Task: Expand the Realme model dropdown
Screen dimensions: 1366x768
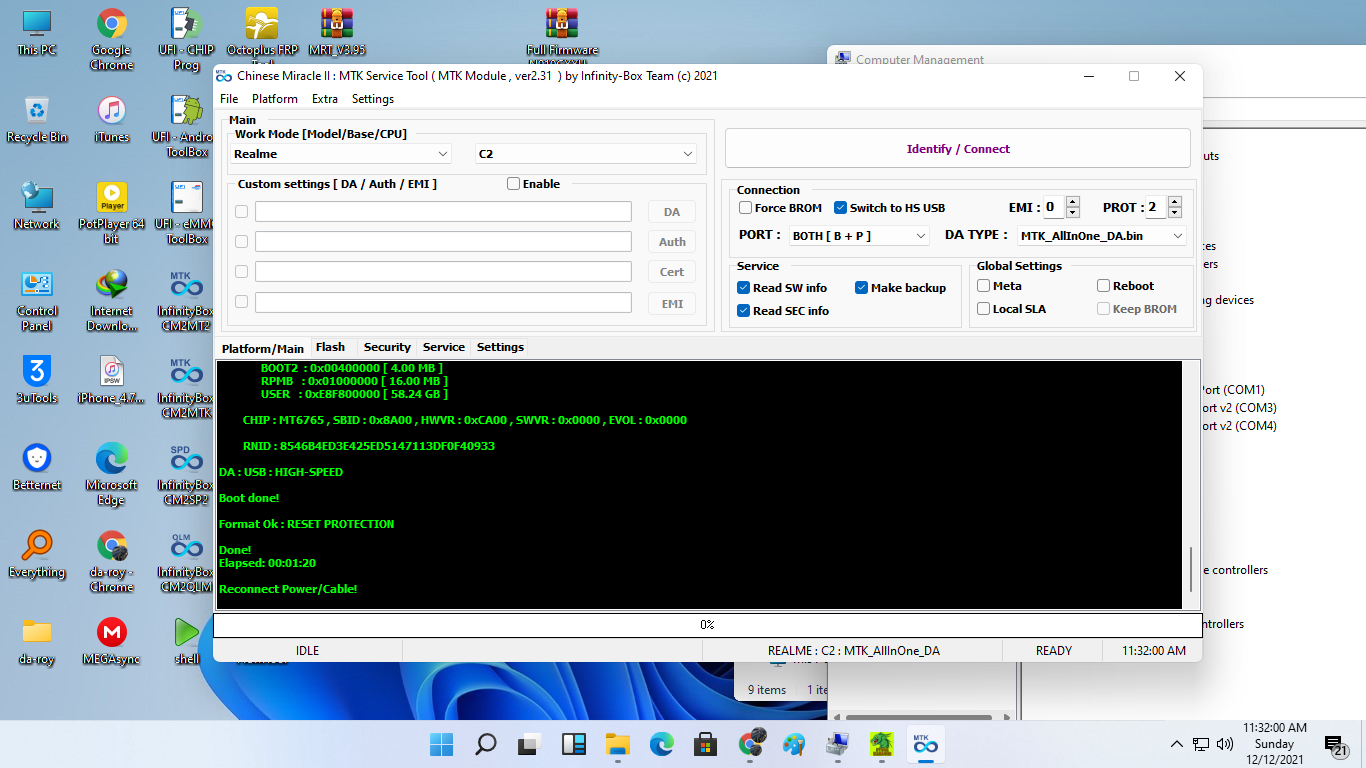Action: (341, 154)
